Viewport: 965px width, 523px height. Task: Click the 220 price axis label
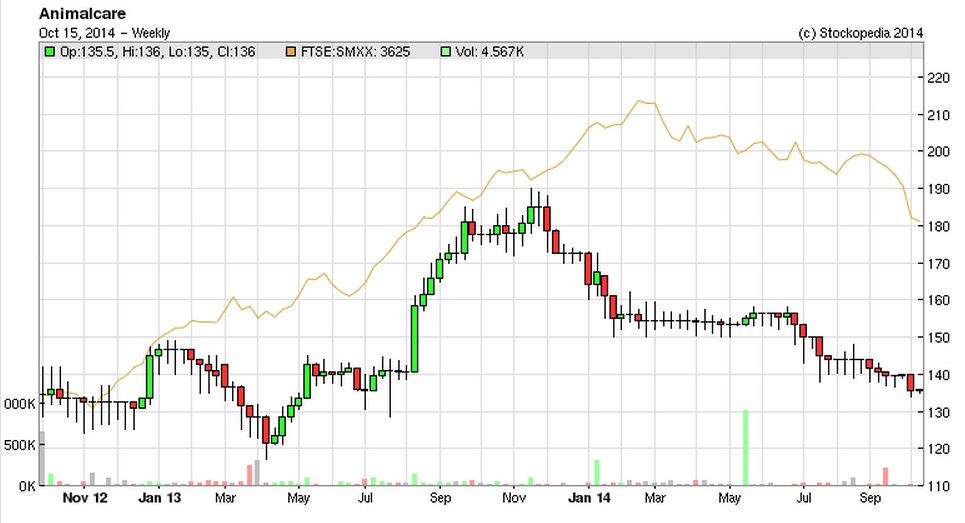[939, 78]
